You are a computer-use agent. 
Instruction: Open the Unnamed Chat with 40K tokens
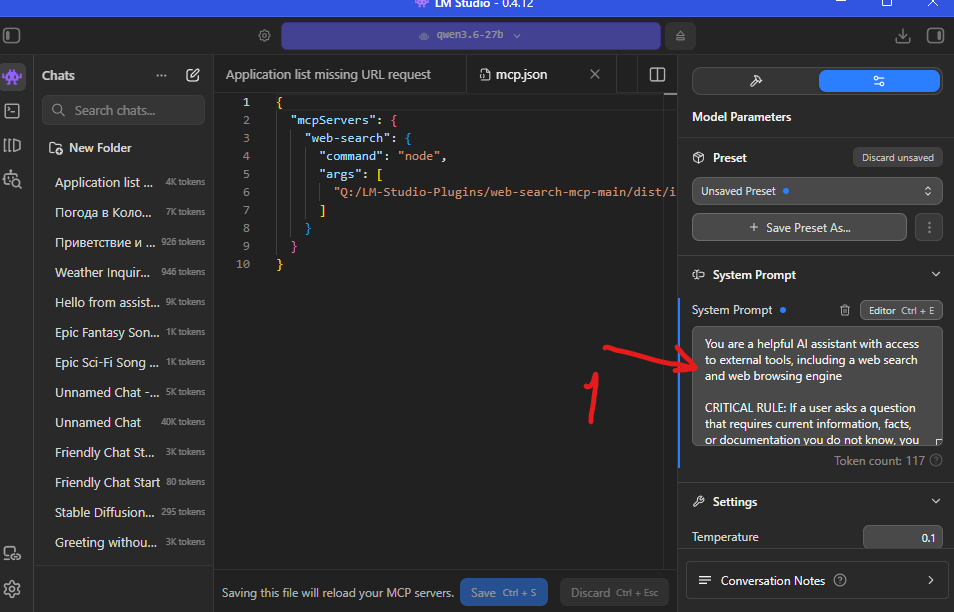click(124, 422)
